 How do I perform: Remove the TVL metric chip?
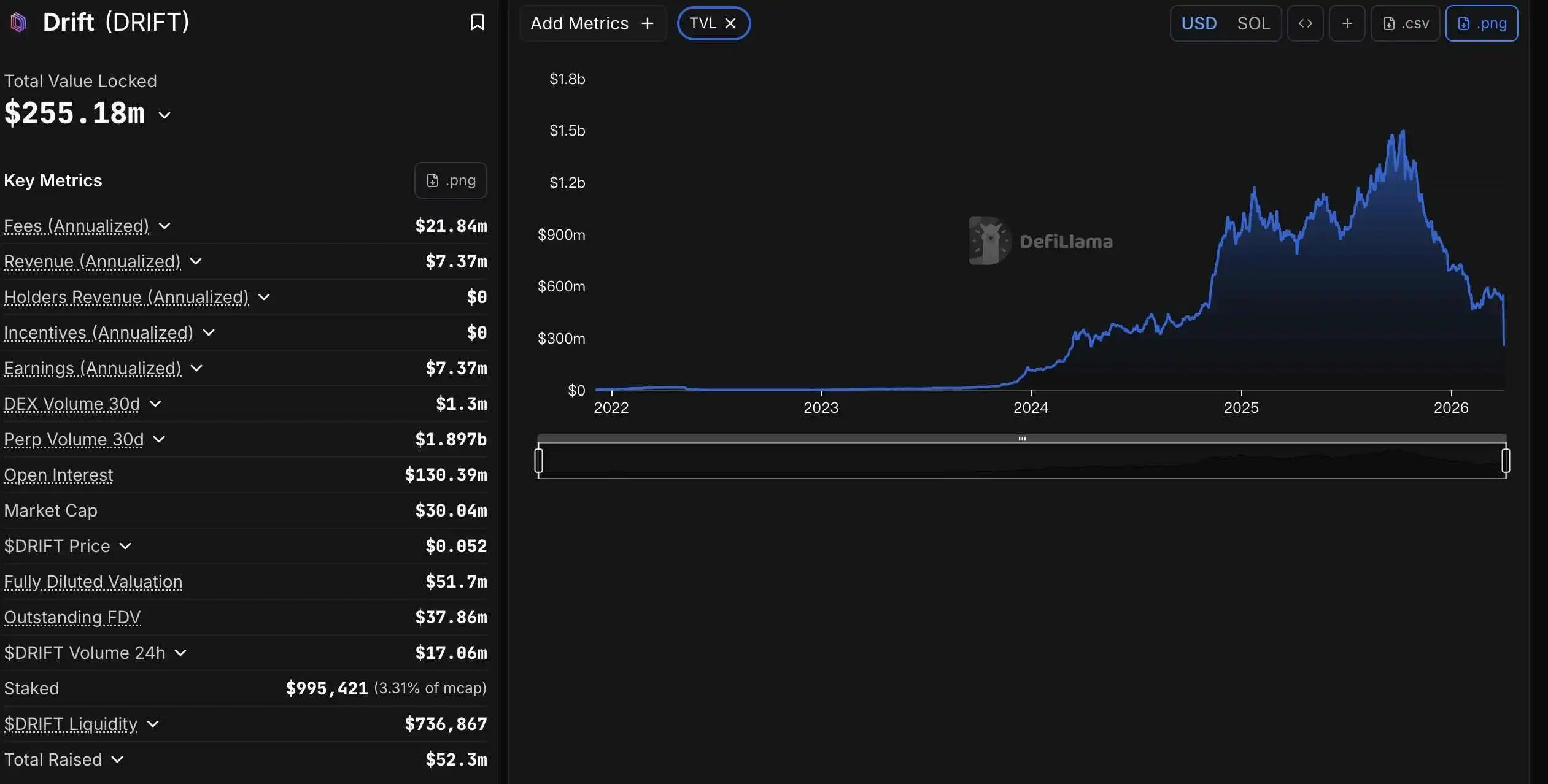(x=730, y=23)
